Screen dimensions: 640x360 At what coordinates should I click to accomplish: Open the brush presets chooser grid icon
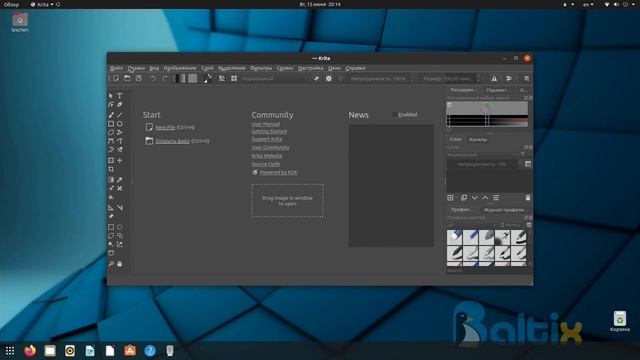[234, 78]
